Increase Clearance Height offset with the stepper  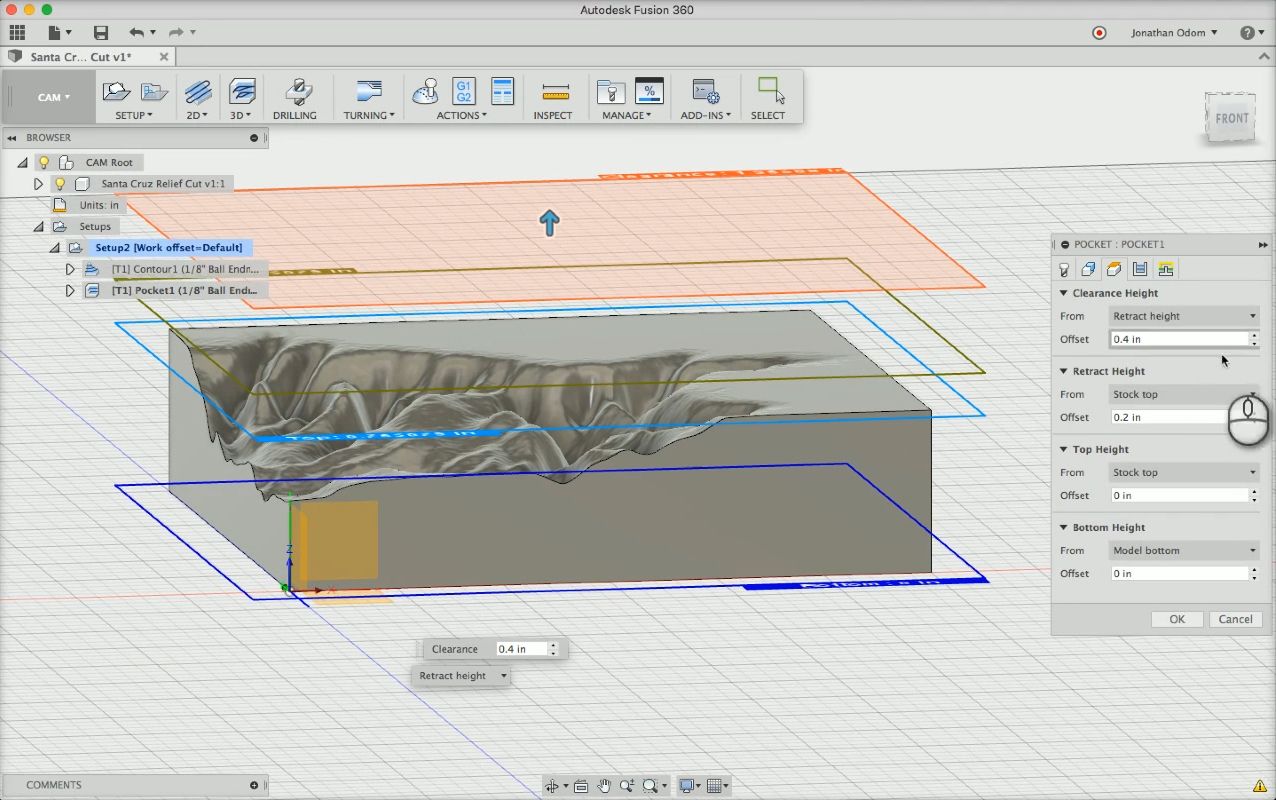point(1253,335)
